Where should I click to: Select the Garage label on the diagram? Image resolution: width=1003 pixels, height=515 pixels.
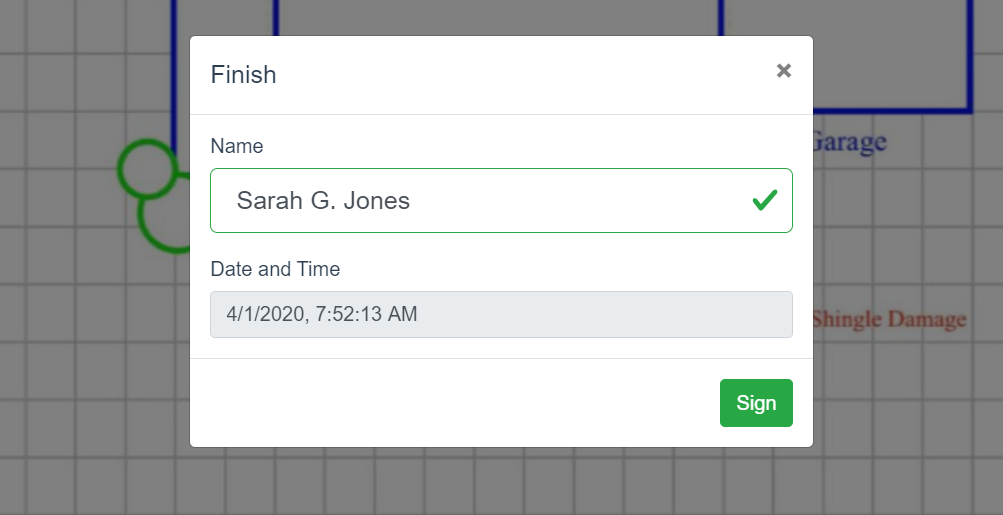click(849, 142)
